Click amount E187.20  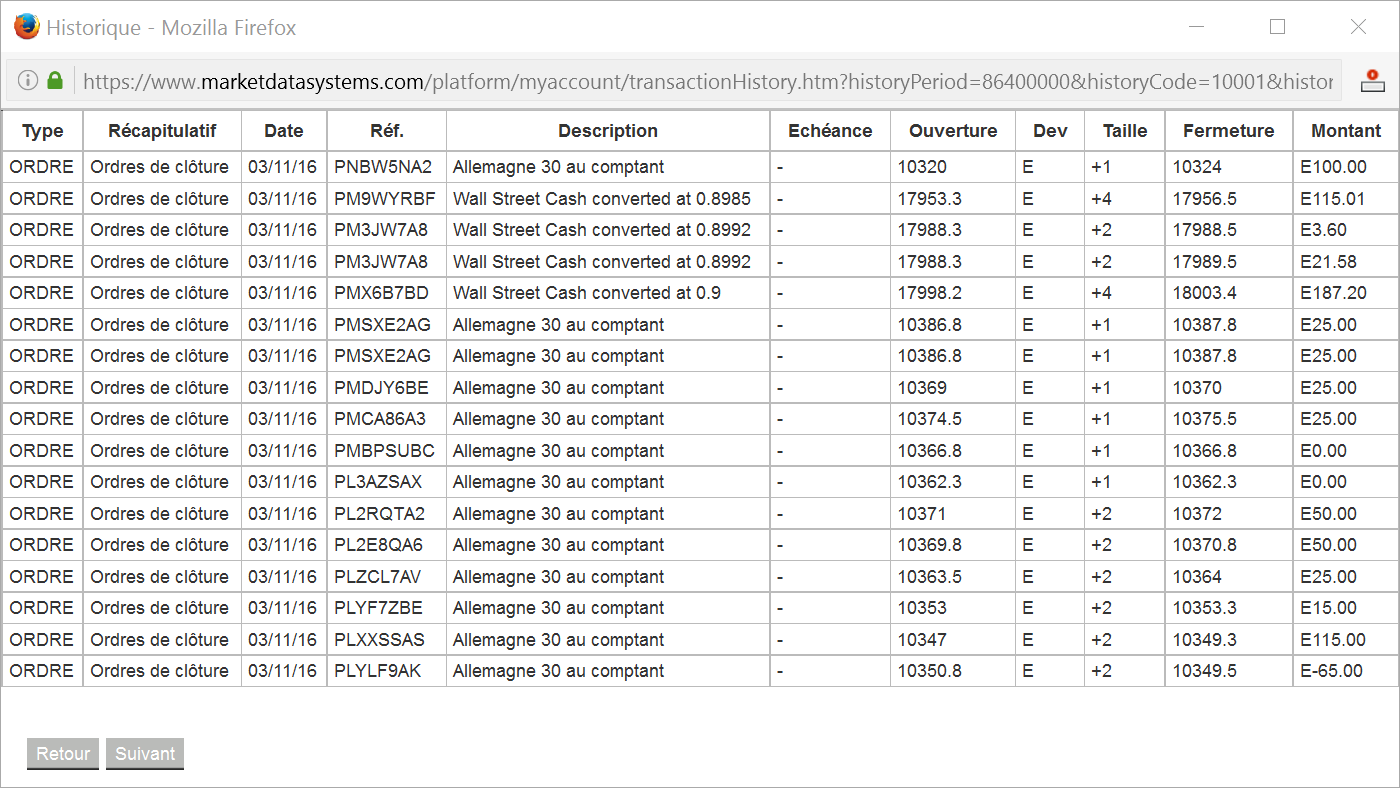coord(1333,293)
